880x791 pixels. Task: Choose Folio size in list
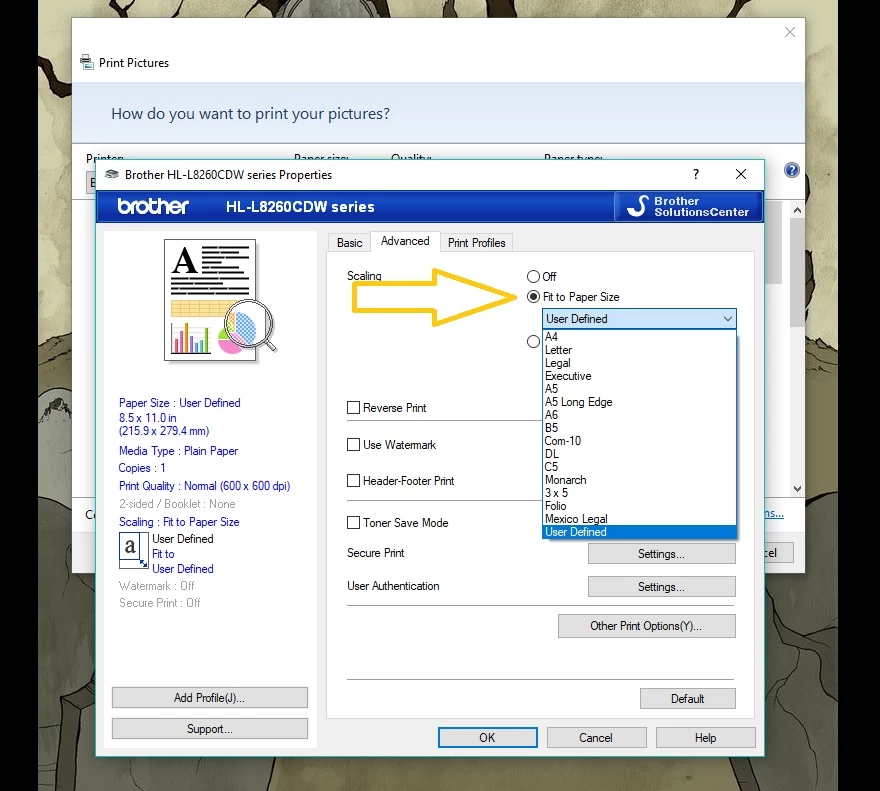click(x=639, y=506)
